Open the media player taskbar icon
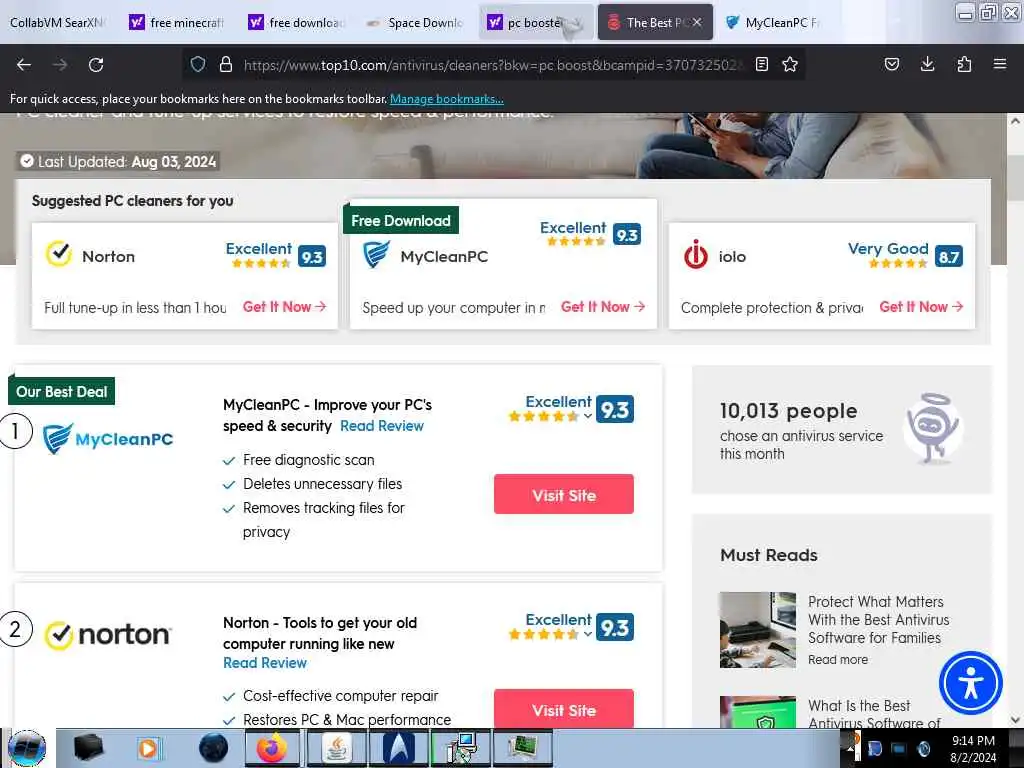This screenshot has height=768, width=1024. click(148, 748)
